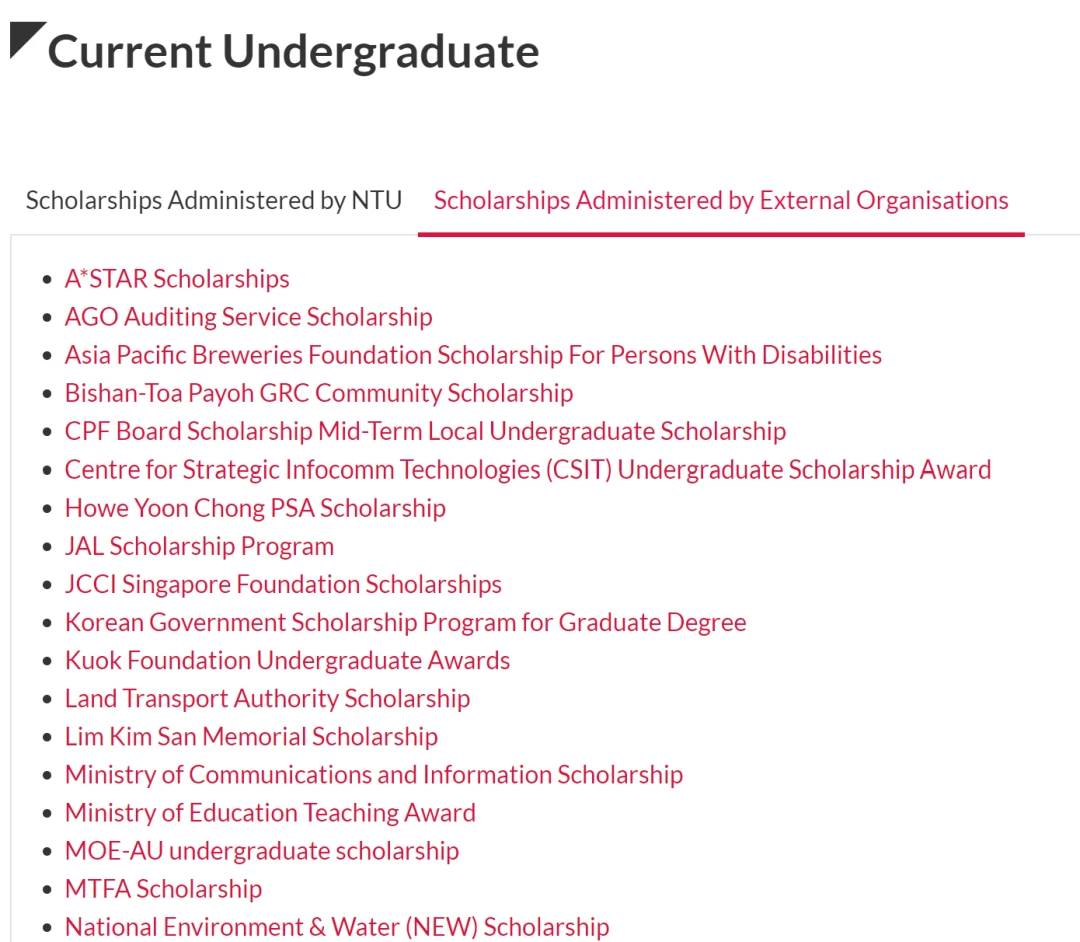
Task: Open Korean Government Scholarship Program link
Action: tap(406, 622)
